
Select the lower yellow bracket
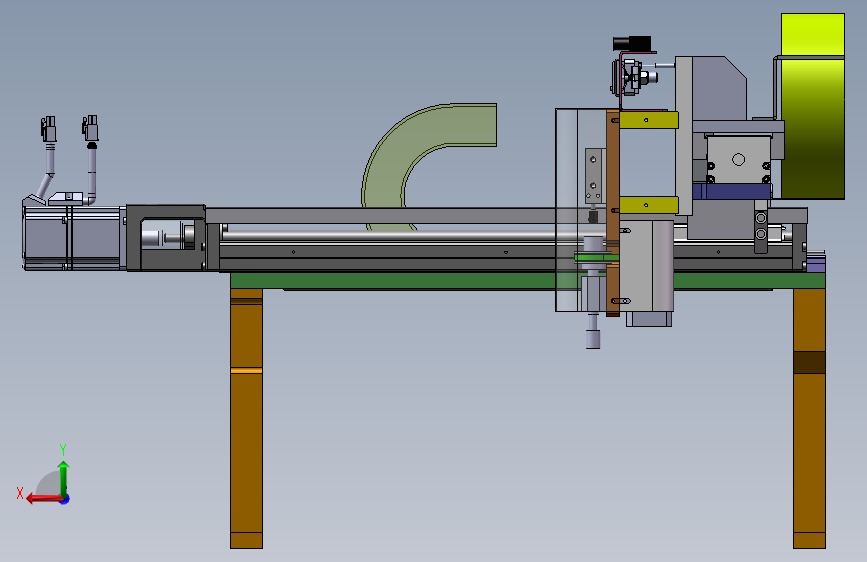click(x=649, y=205)
